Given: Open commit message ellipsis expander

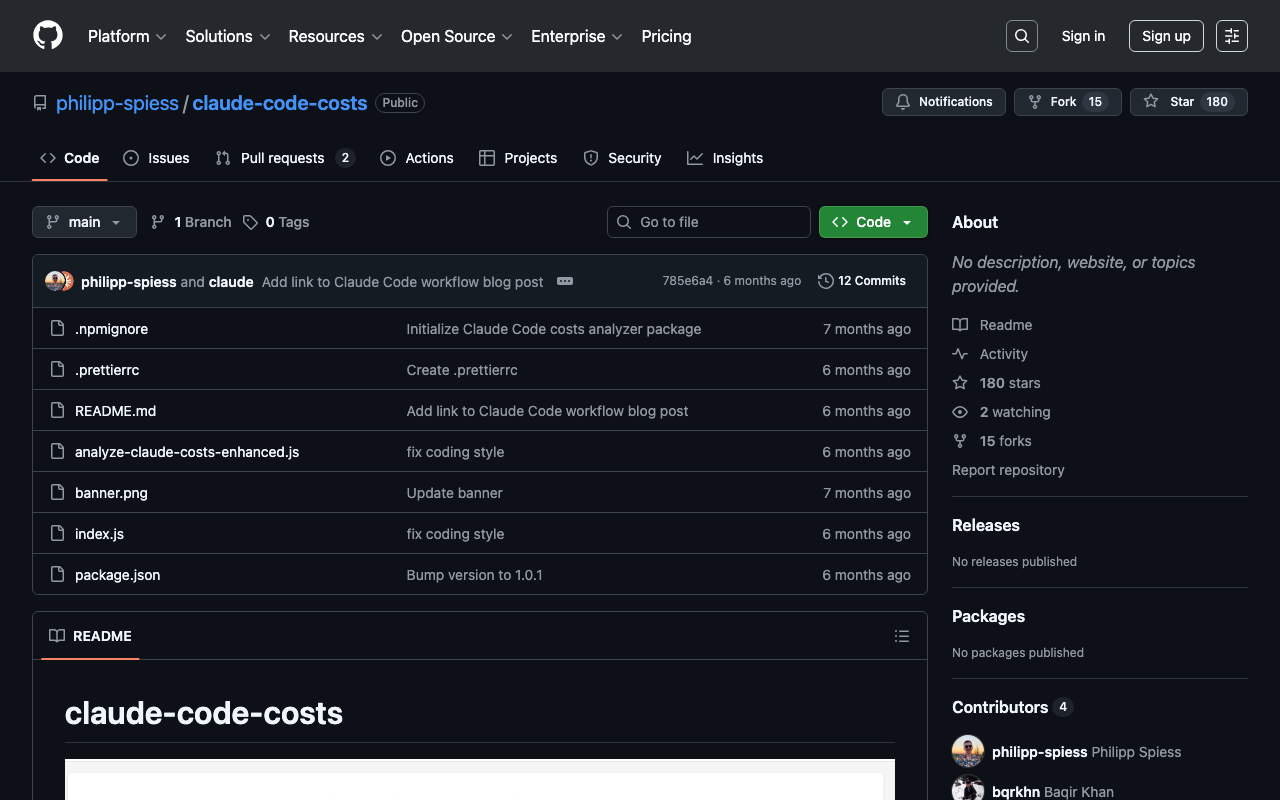Looking at the screenshot, I should 565,281.
